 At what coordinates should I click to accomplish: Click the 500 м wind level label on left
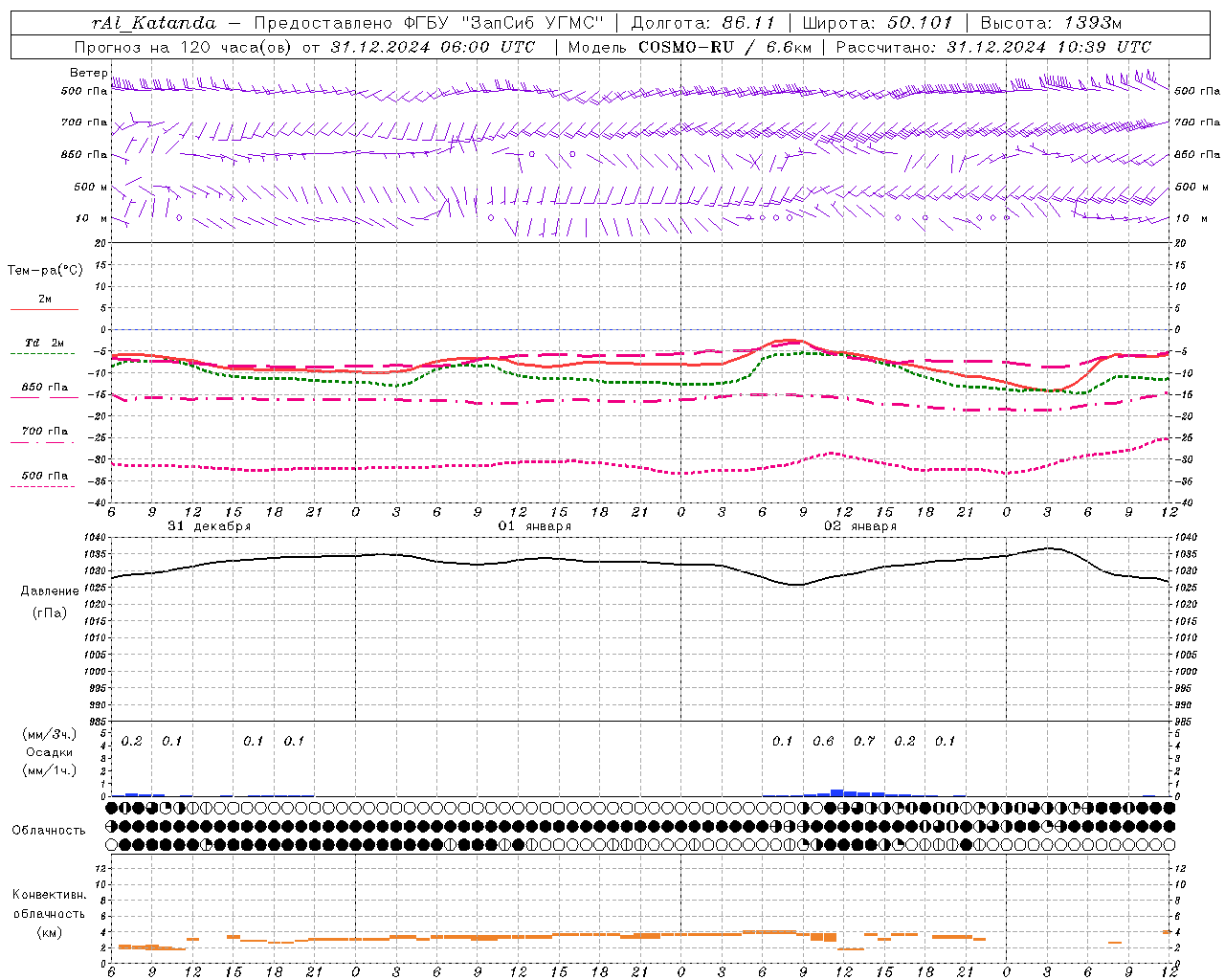(92, 187)
